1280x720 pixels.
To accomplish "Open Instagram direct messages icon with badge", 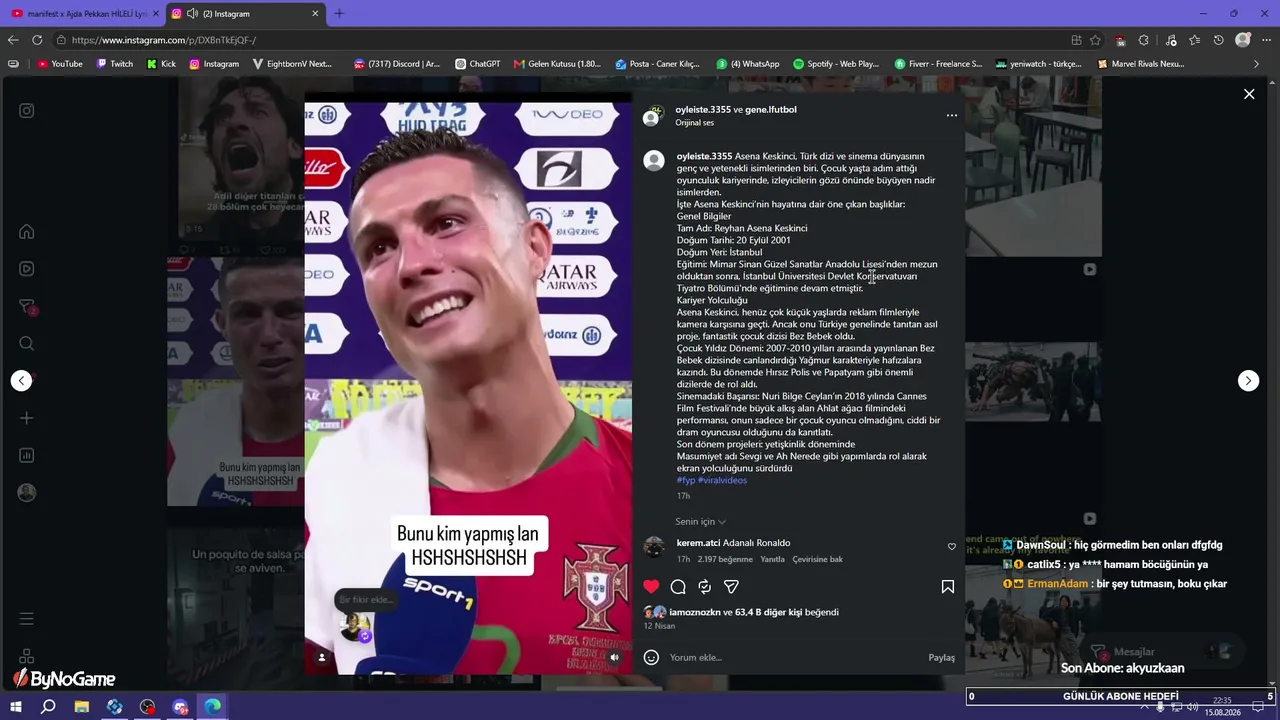I will tap(27, 307).
